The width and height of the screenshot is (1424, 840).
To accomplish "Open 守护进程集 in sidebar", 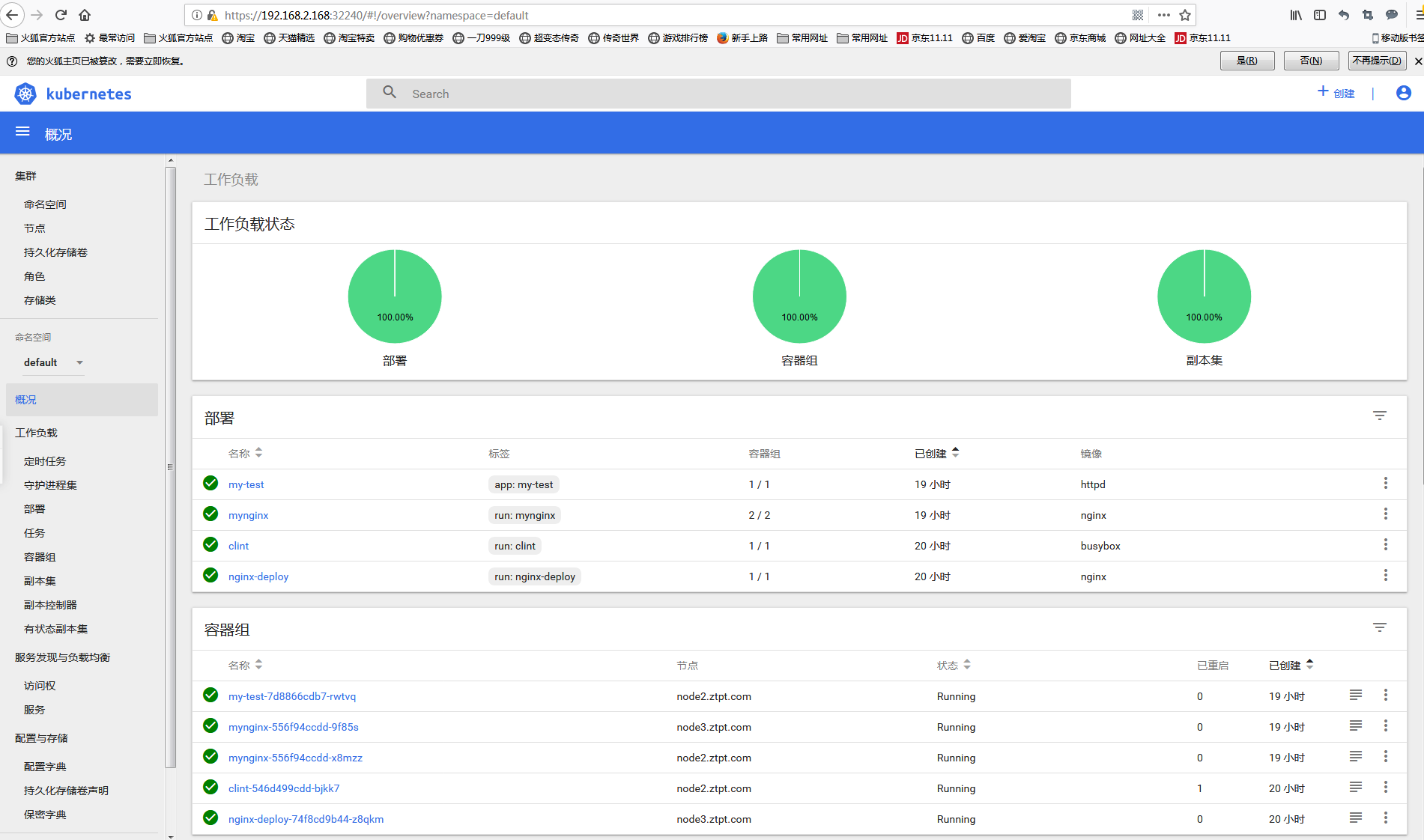I will 50,485.
